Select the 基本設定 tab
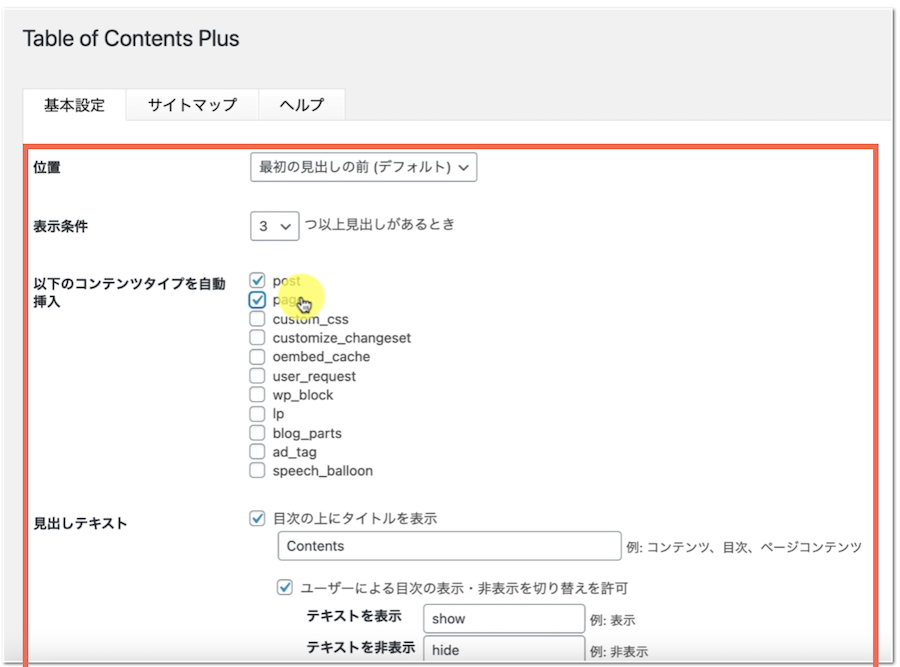Image resolution: width=900 pixels, height=667 pixels. click(x=74, y=105)
